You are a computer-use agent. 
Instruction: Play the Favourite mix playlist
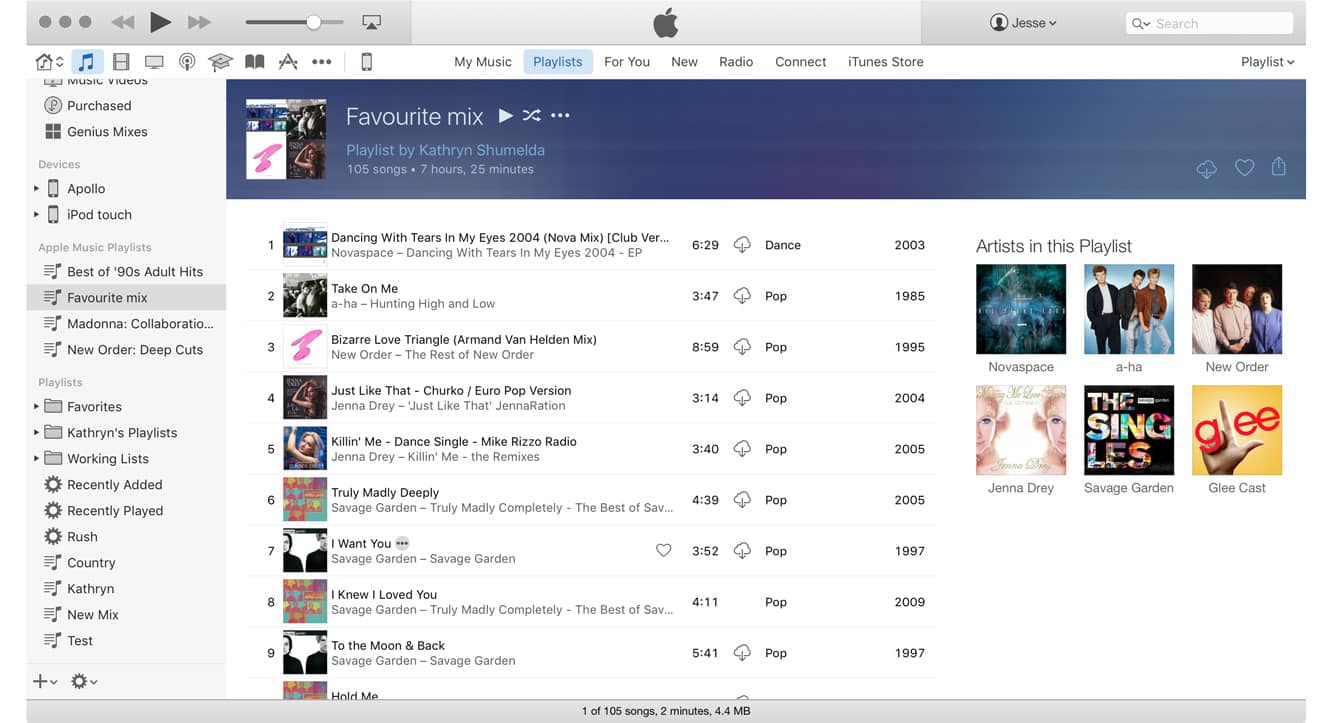pyautogui.click(x=506, y=116)
